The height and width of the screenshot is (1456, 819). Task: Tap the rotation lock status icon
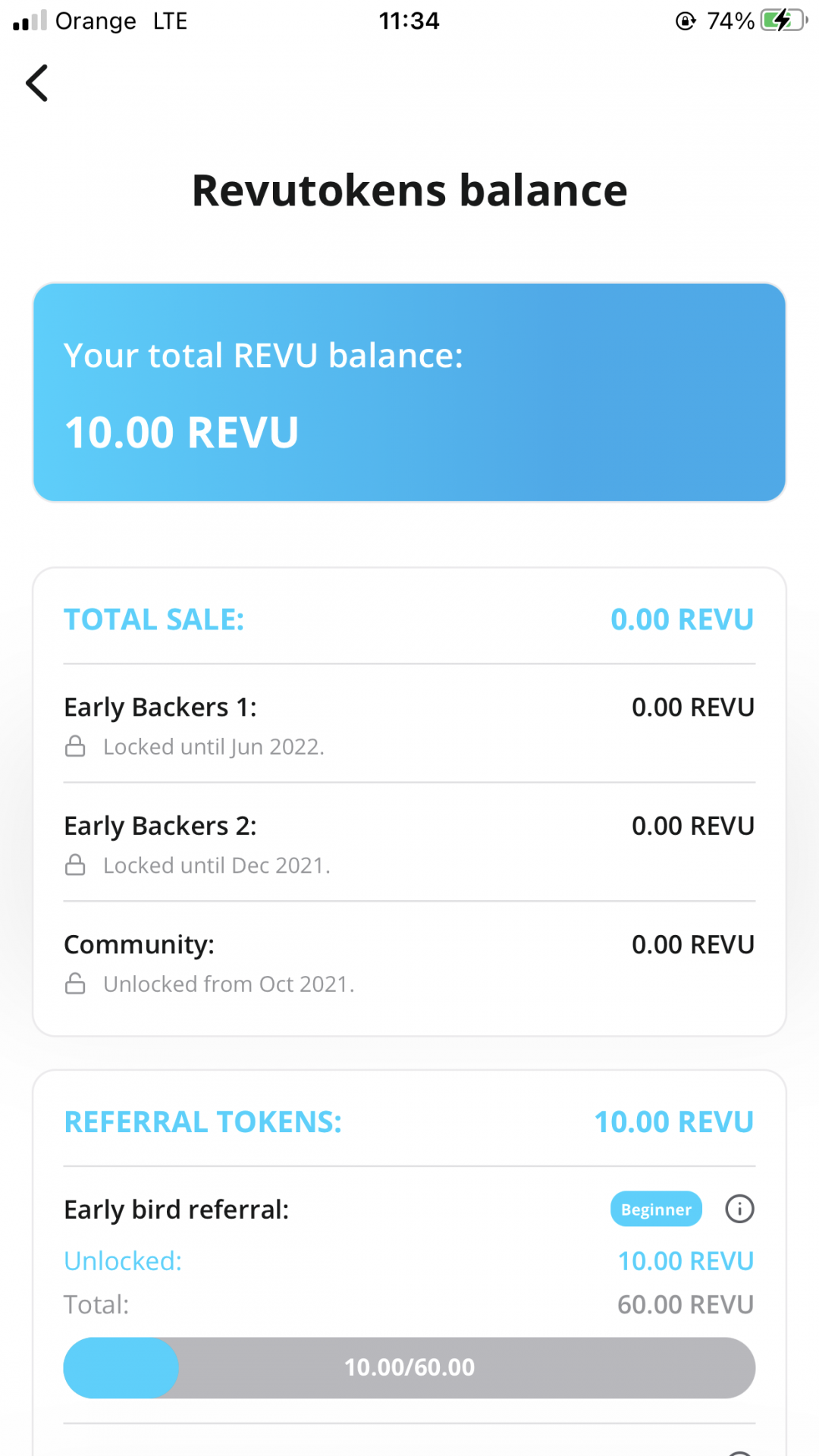pyautogui.click(x=686, y=20)
